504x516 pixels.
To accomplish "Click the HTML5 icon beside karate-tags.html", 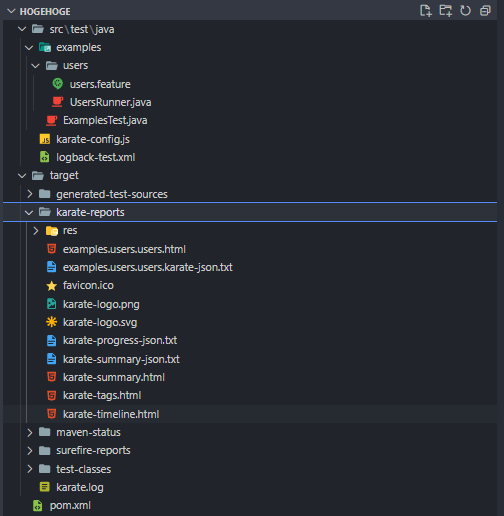I will (x=51, y=395).
